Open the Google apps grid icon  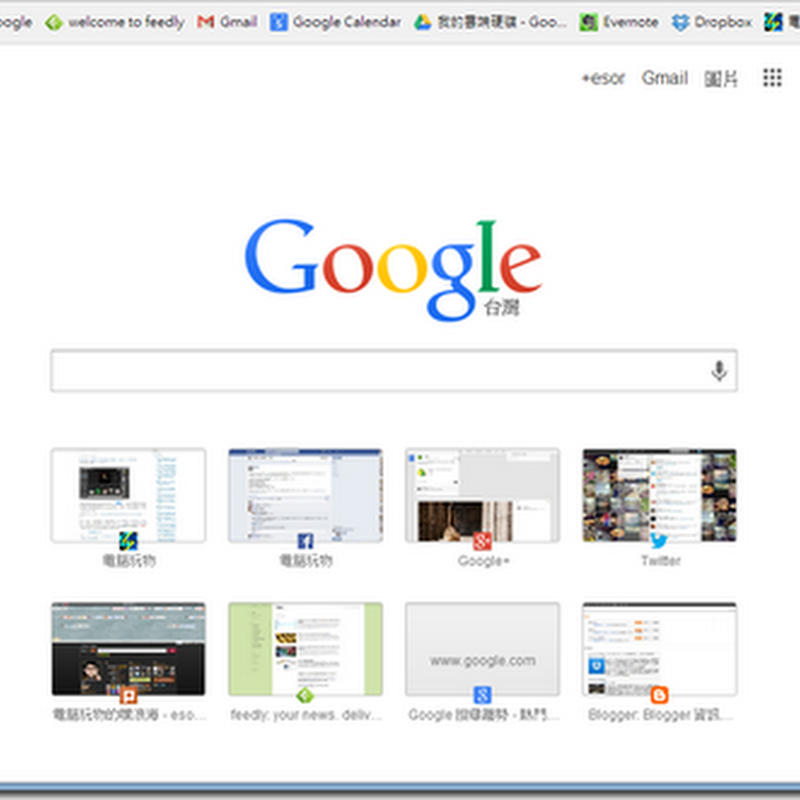pyautogui.click(x=772, y=78)
